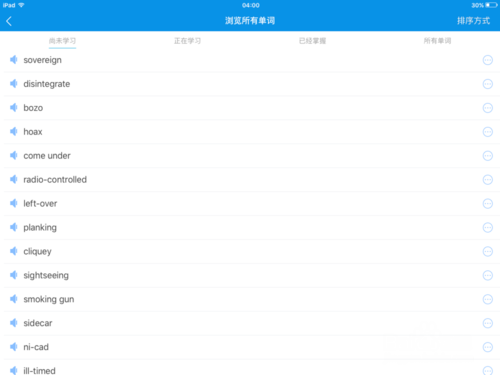Open more options for radio-controlled
Viewport: 500px width, 375px height.
click(x=488, y=180)
